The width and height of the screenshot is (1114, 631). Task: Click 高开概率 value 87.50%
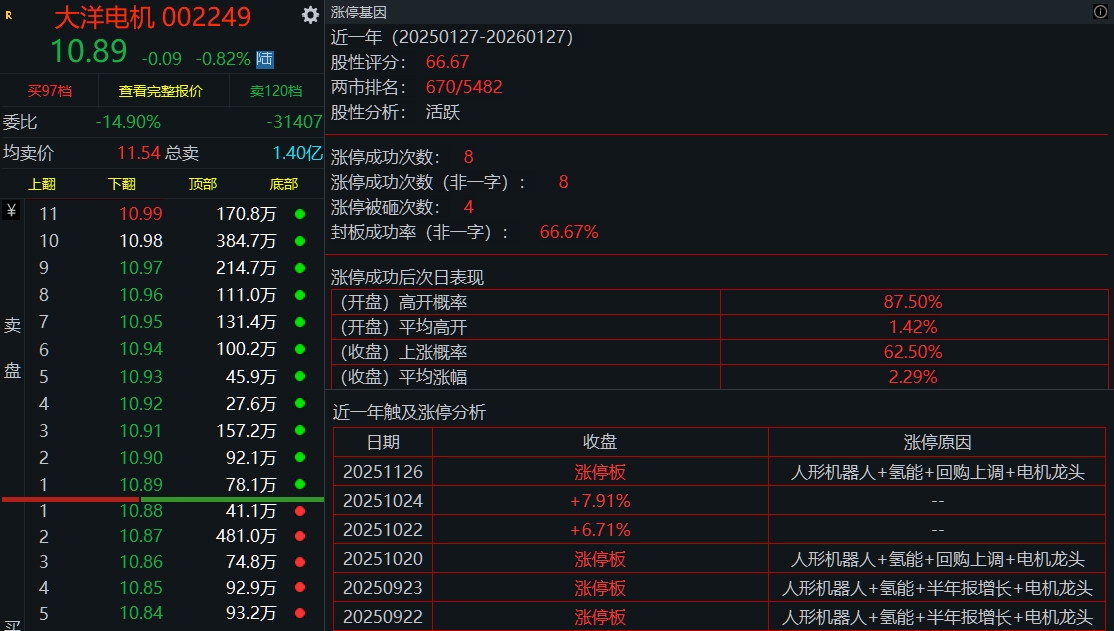[x=913, y=302]
